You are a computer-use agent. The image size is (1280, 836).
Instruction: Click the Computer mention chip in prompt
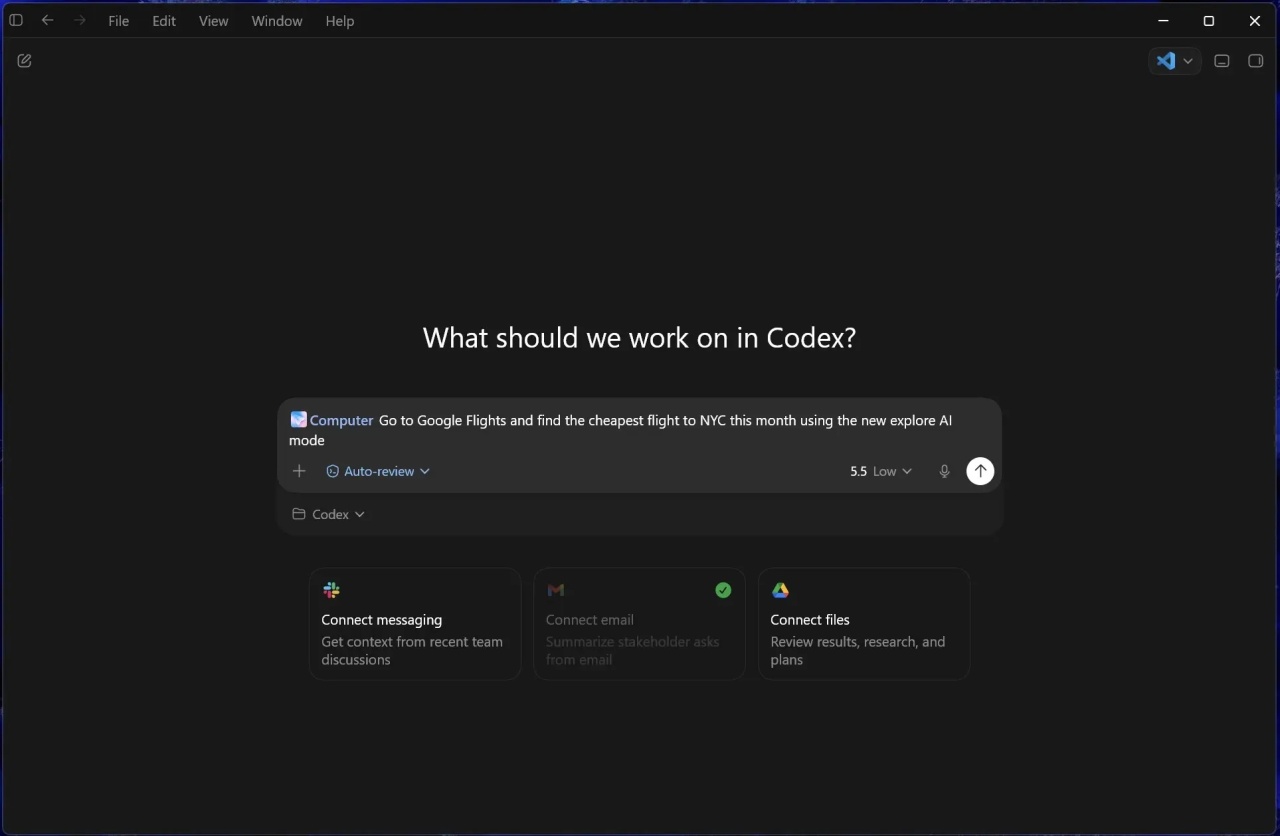(332, 420)
